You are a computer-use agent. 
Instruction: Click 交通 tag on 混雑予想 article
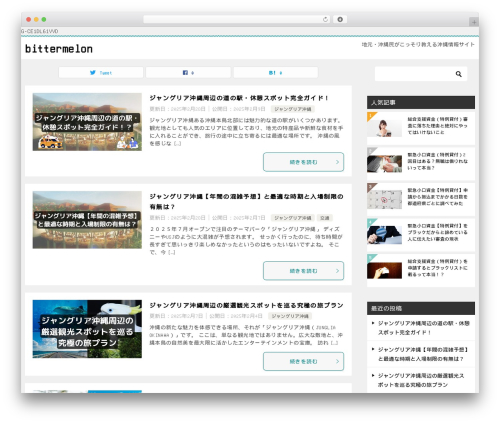(325, 218)
